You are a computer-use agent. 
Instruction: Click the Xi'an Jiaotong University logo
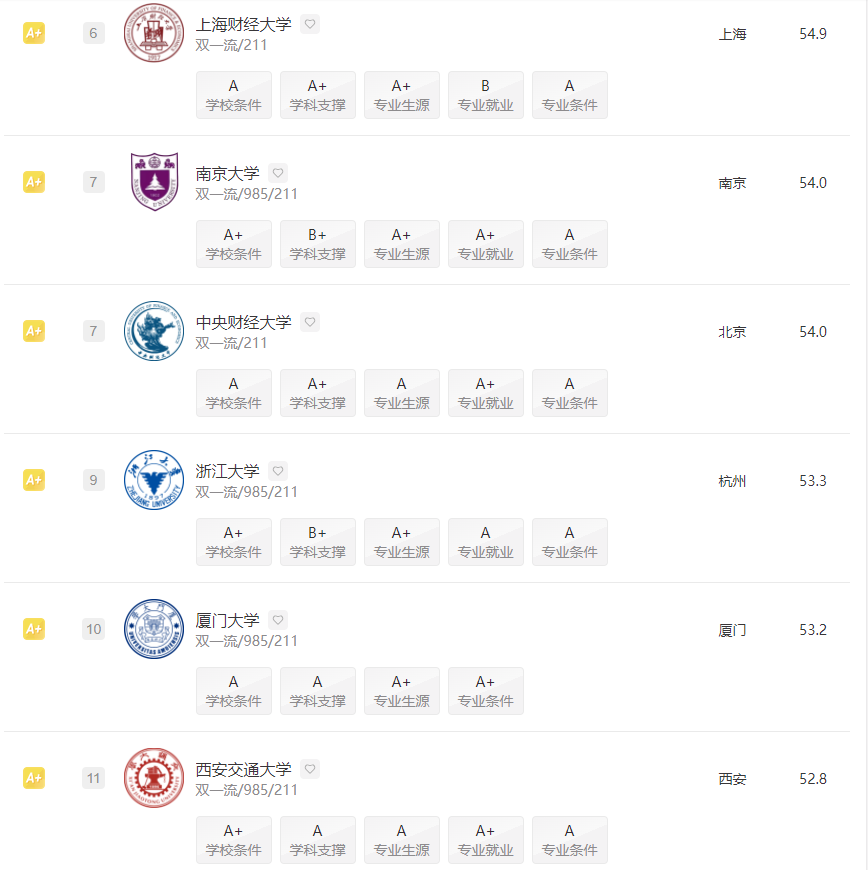pos(154,778)
